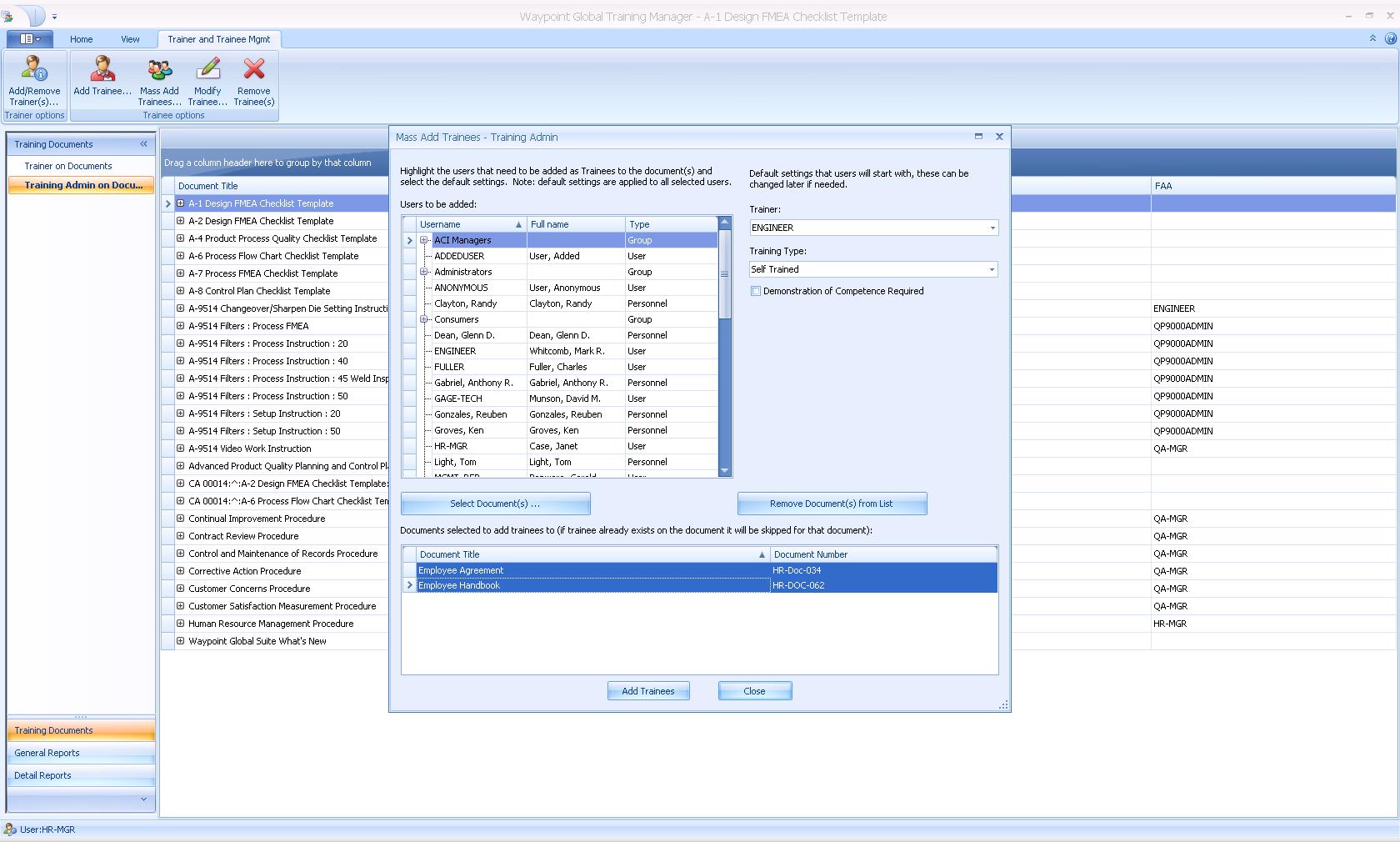Select A-7 Process FMEA Checklist Template row

tap(262, 273)
